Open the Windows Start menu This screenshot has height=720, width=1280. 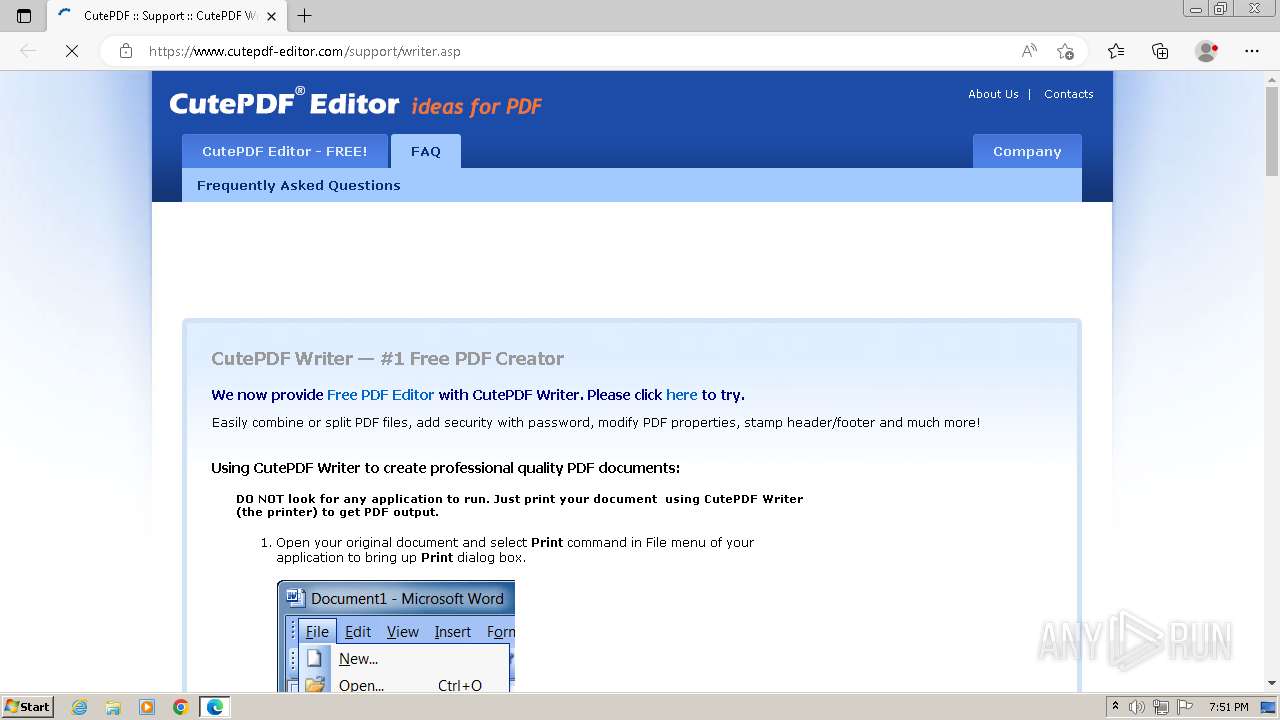pos(27,707)
